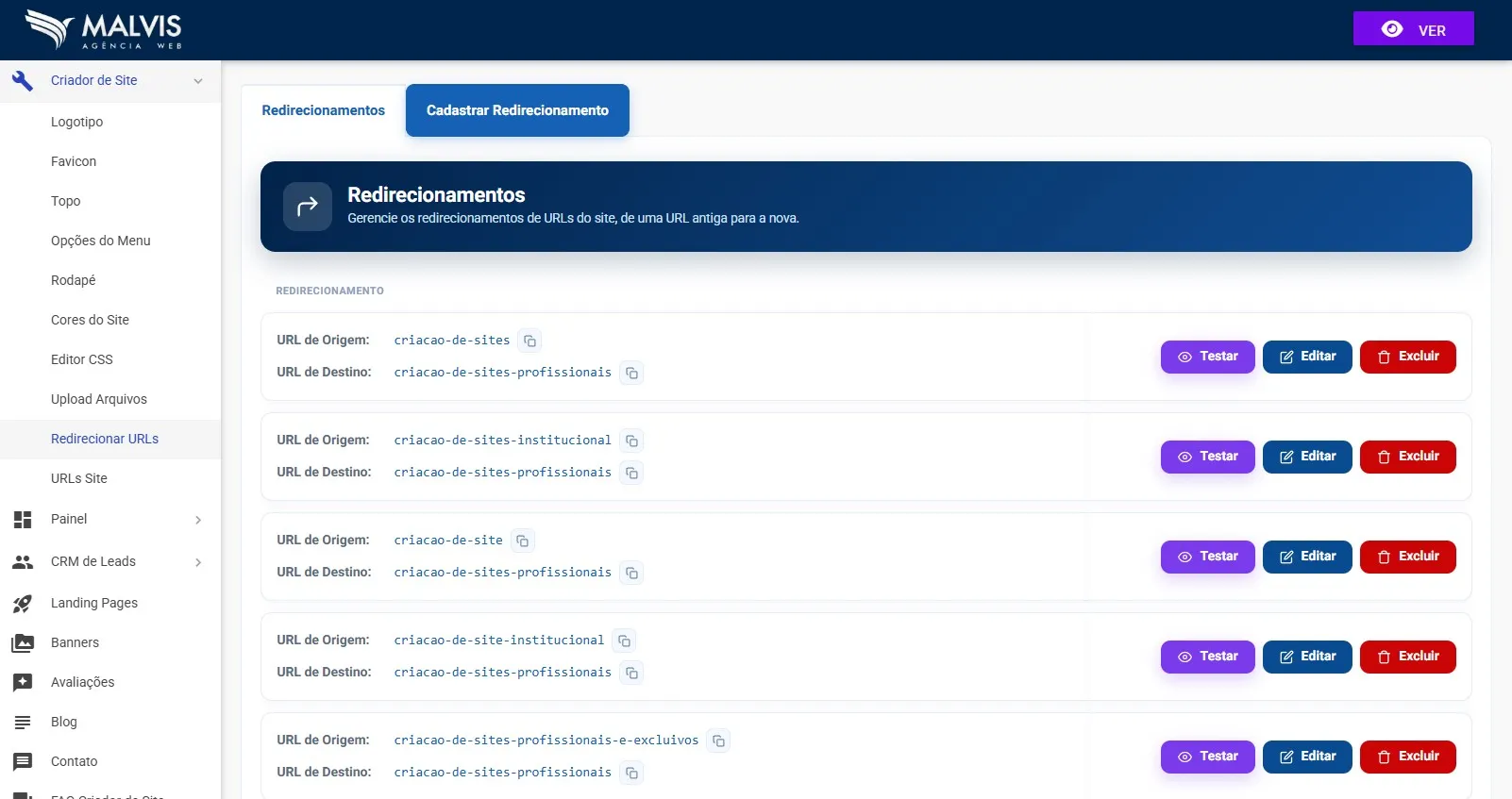The width and height of the screenshot is (1512, 799).
Task: Edit the criacao-de-site-institucional redirect
Action: click(1307, 657)
